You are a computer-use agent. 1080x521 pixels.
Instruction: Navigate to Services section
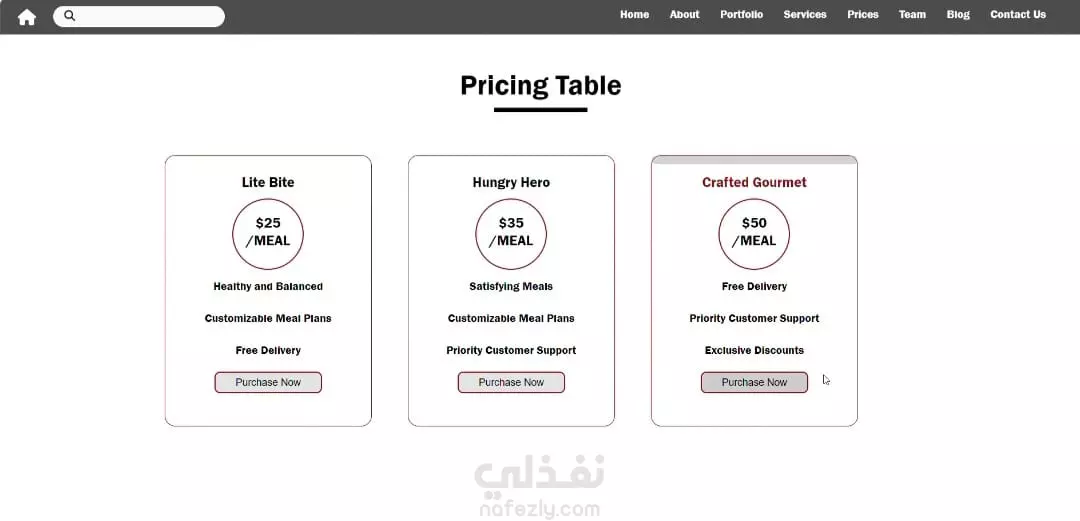click(805, 15)
